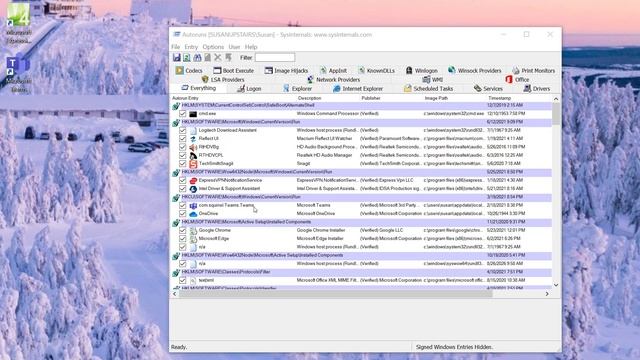Open the WMI tab
This screenshot has height=360, width=640.
[433, 80]
